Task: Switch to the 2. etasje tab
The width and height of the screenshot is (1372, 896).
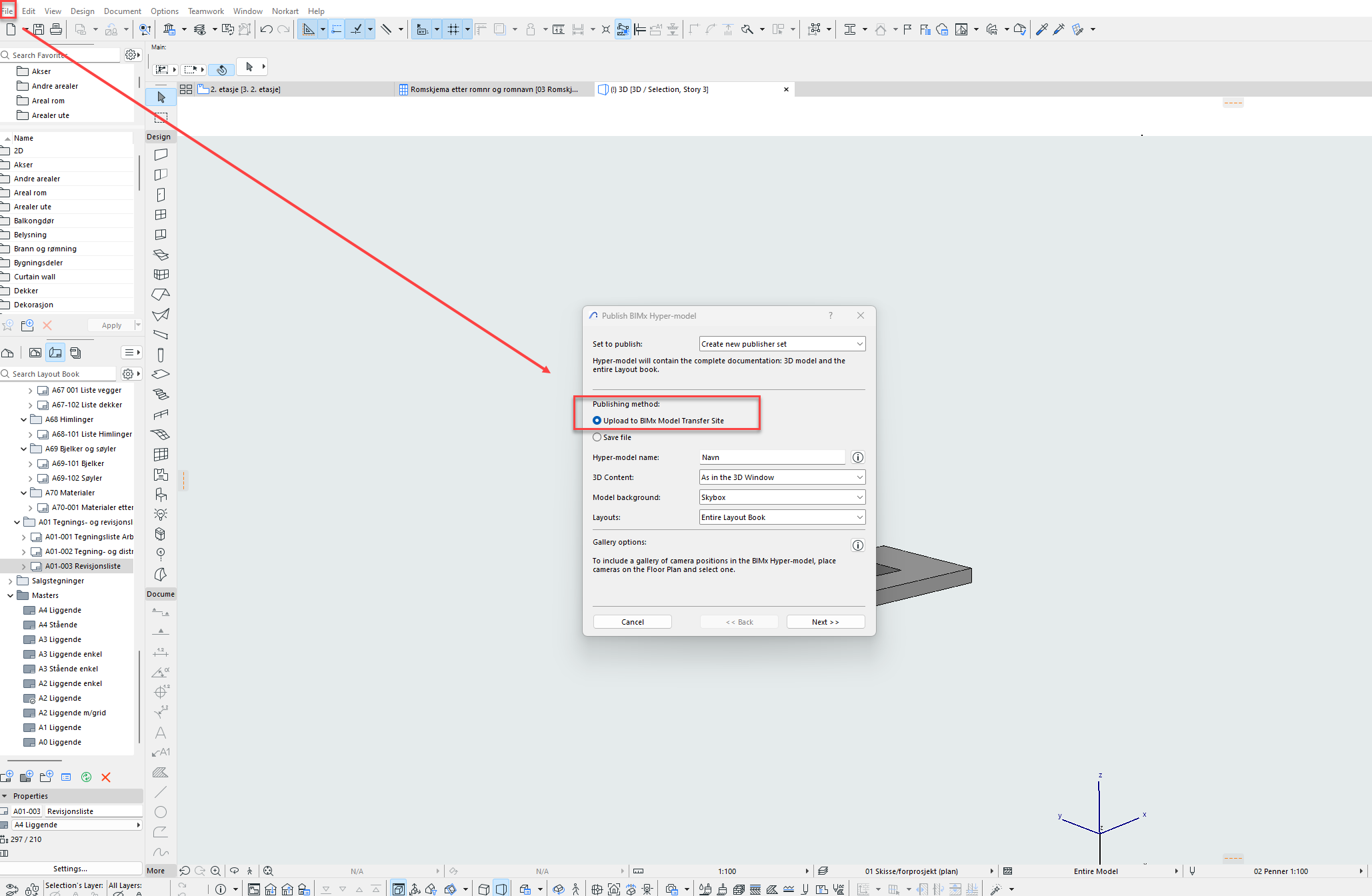Action: tap(245, 89)
